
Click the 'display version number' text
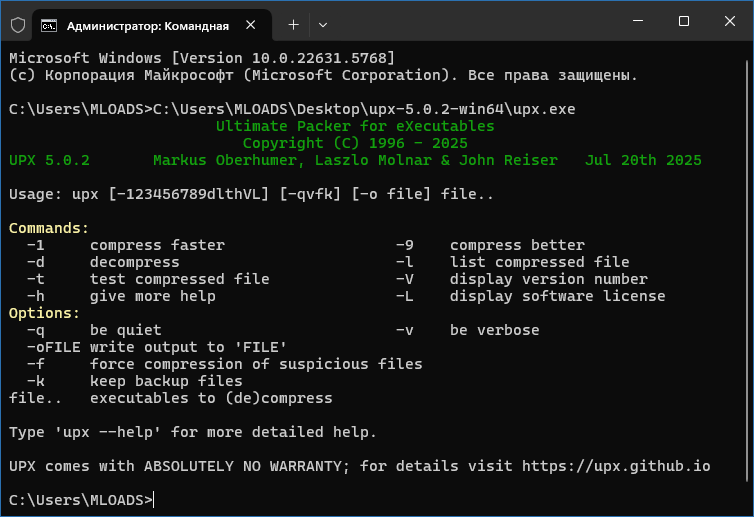549,279
